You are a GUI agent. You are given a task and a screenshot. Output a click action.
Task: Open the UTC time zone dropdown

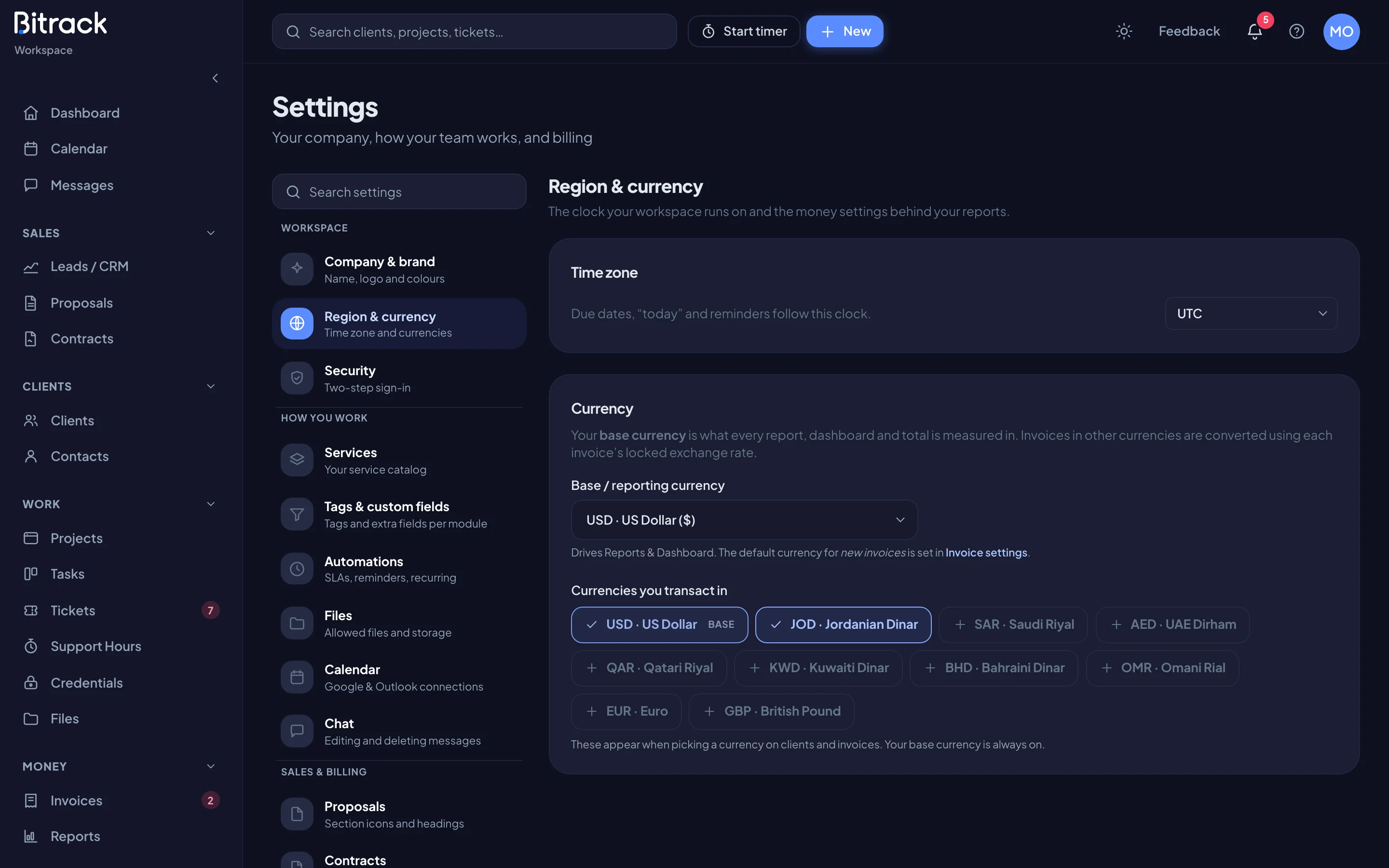1251,313
